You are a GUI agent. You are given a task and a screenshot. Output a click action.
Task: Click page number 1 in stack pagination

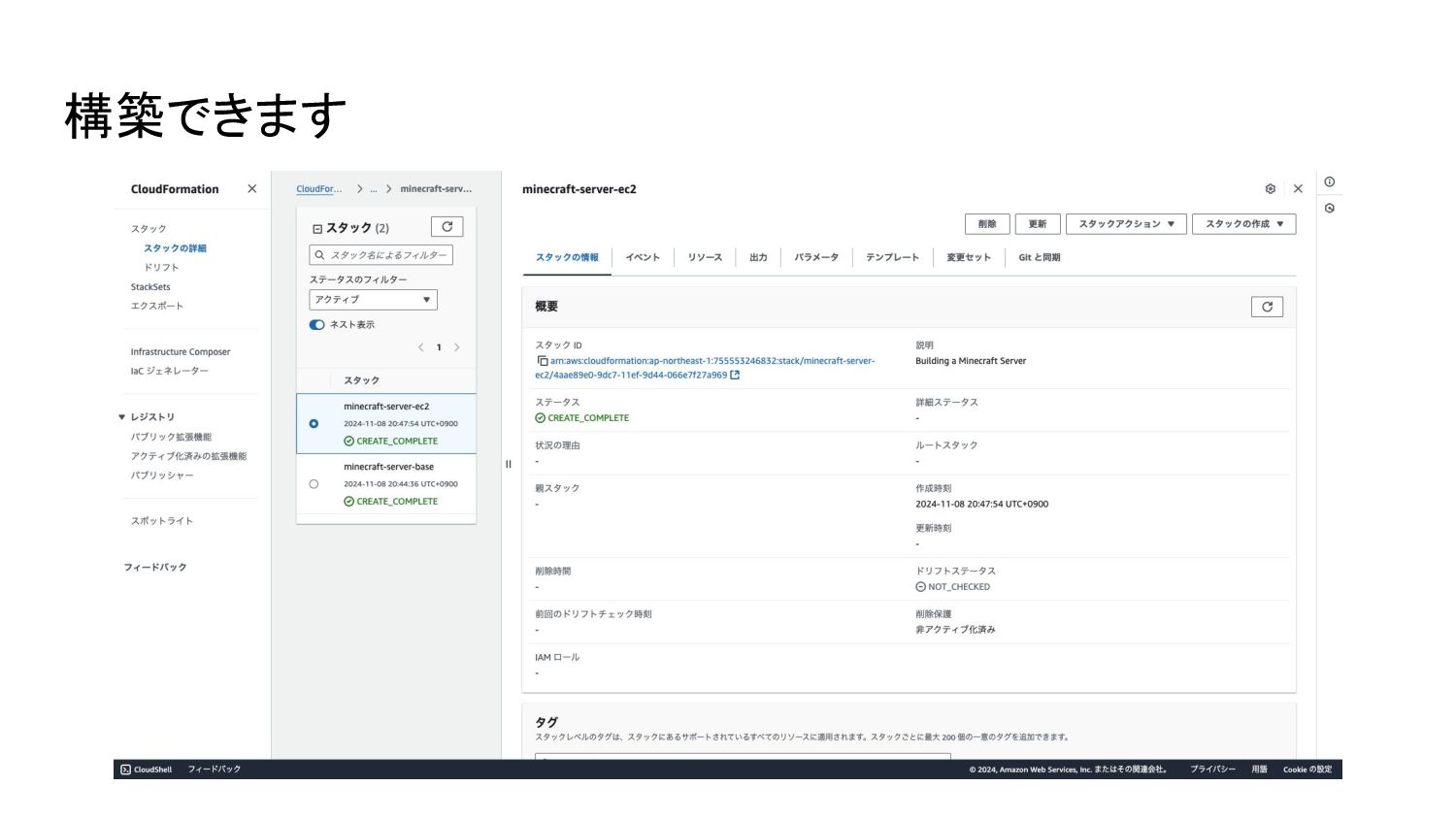point(439,347)
